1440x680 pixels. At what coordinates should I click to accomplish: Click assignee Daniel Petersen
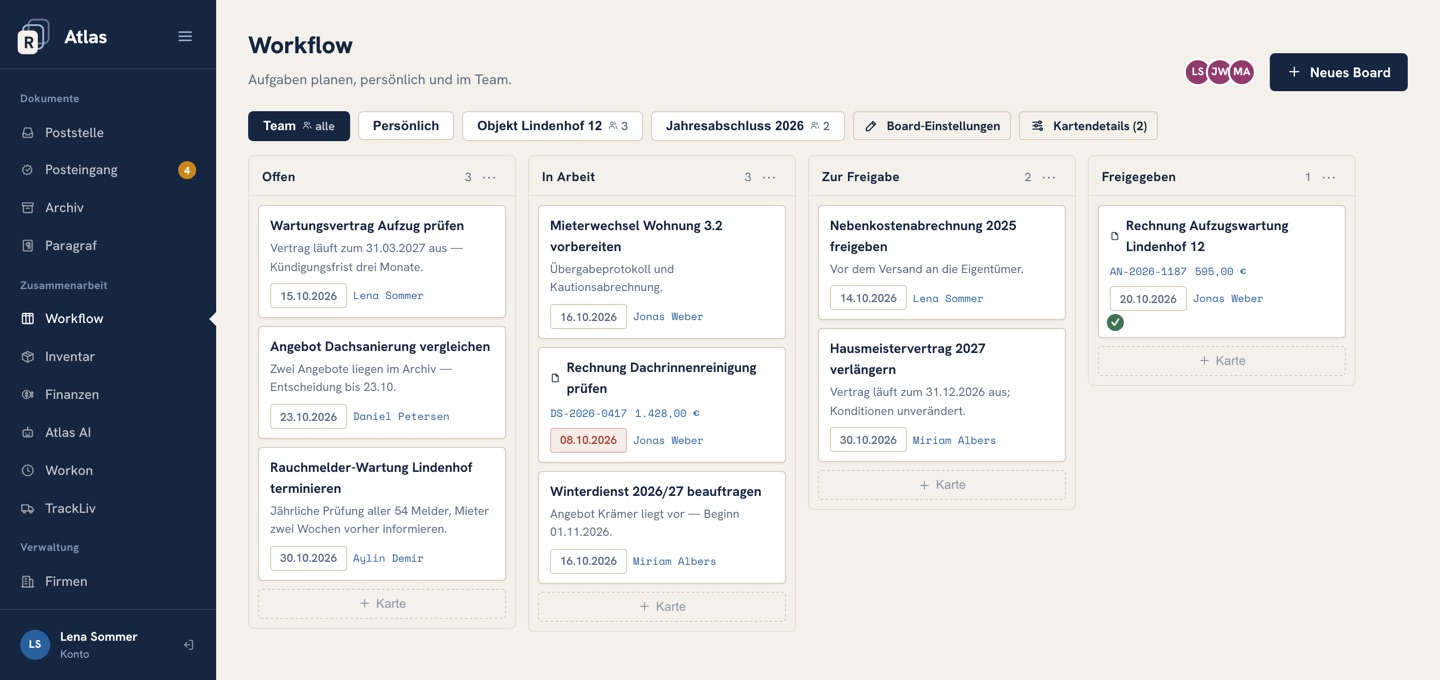401,416
